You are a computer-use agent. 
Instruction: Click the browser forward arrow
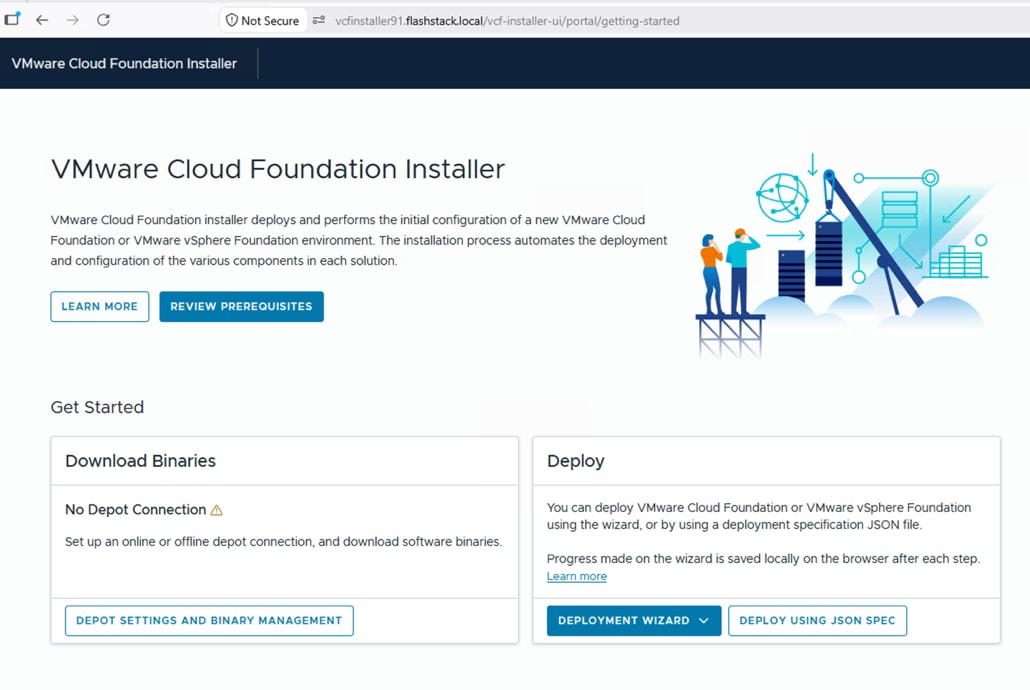tap(72, 20)
